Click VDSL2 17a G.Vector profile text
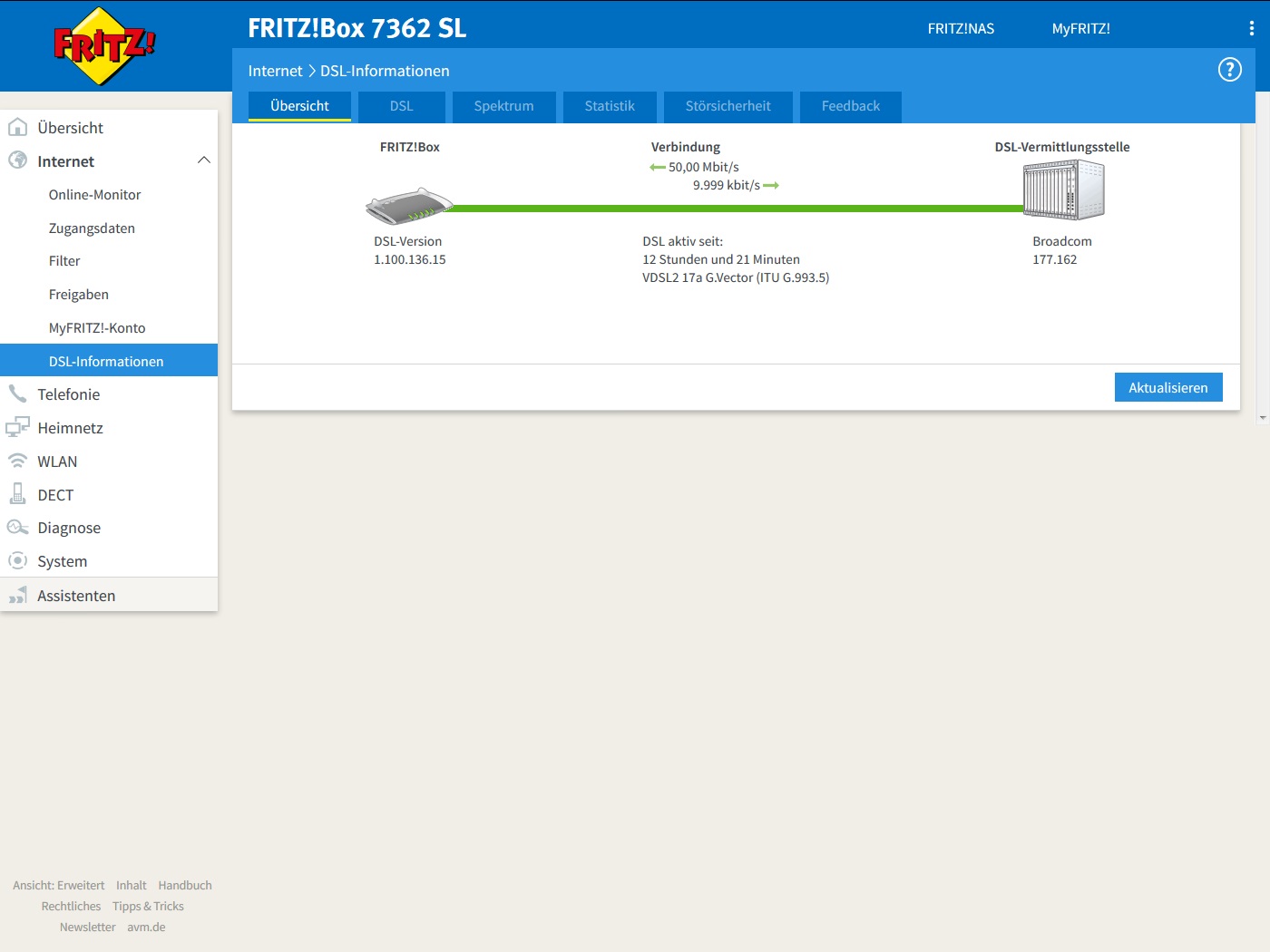 [736, 277]
